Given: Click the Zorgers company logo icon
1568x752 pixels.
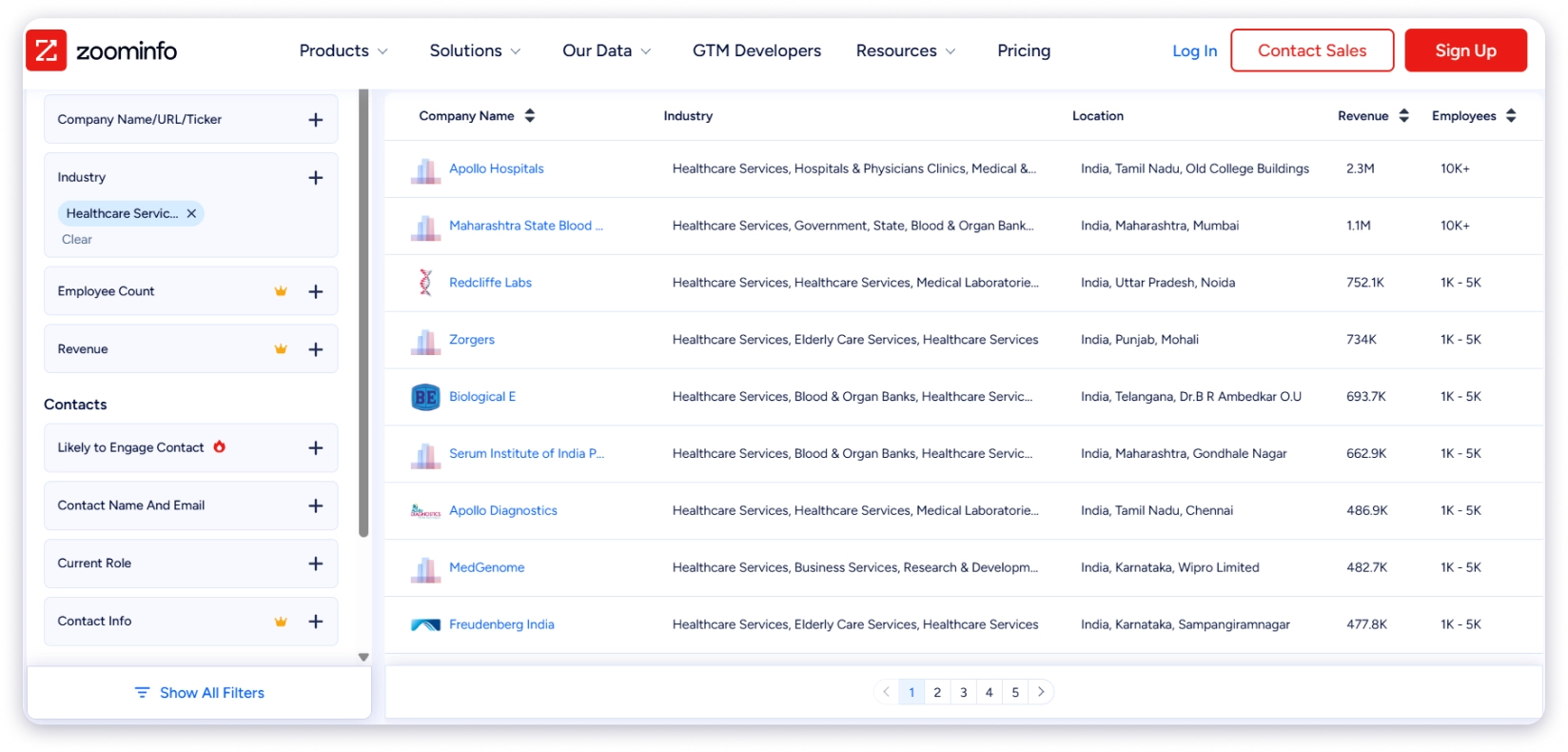Looking at the screenshot, I should (425, 342).
